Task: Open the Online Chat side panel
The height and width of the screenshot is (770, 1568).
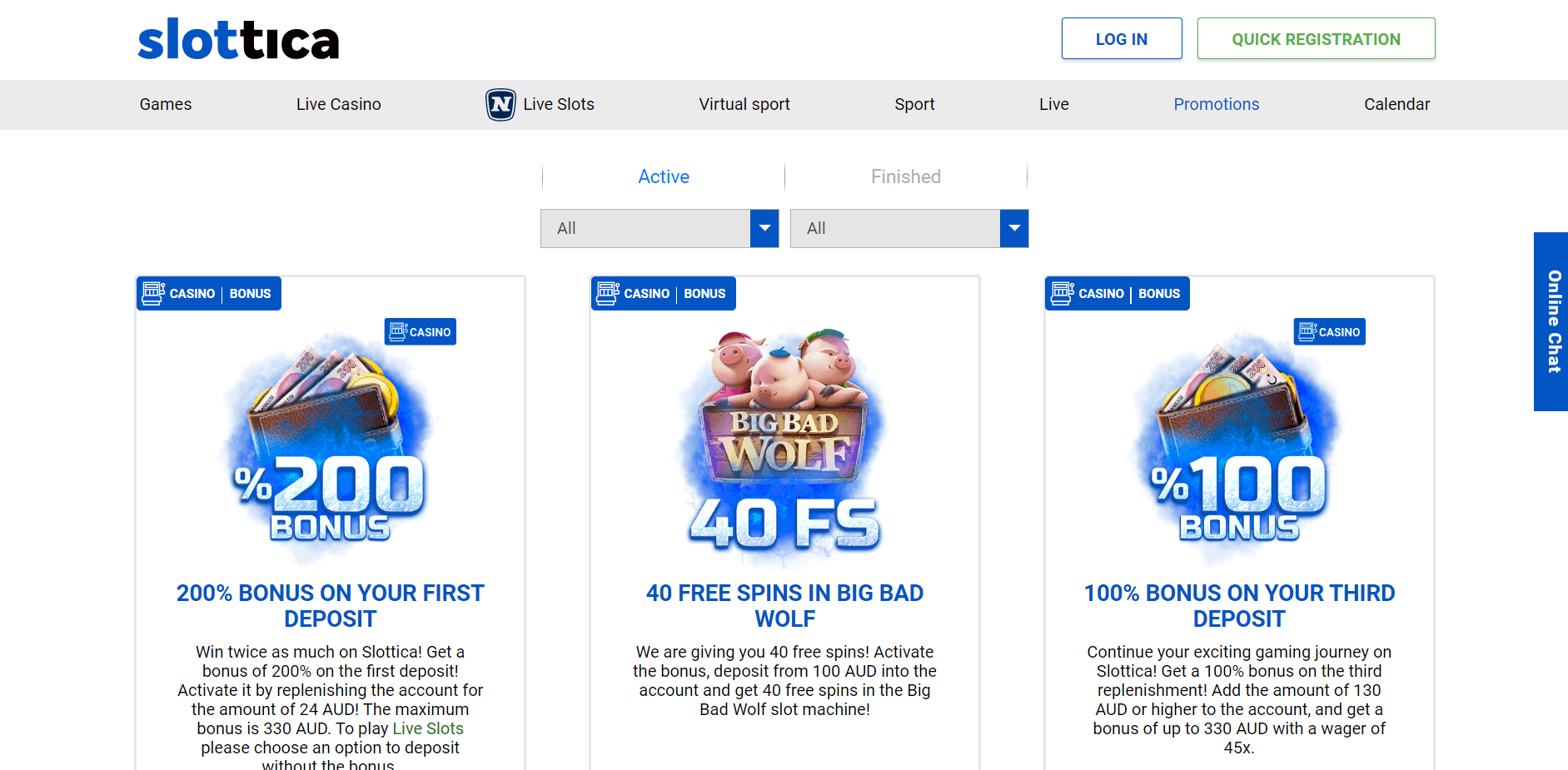Action: 1552,321
